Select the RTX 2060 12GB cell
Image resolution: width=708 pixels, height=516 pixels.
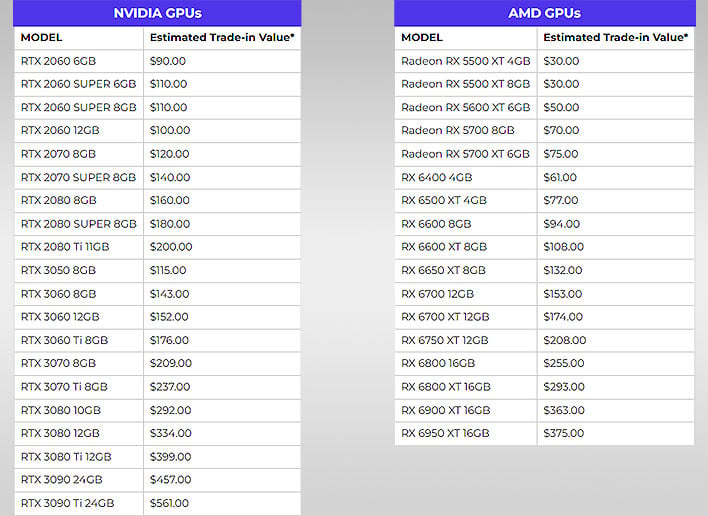tap(79, 130)
